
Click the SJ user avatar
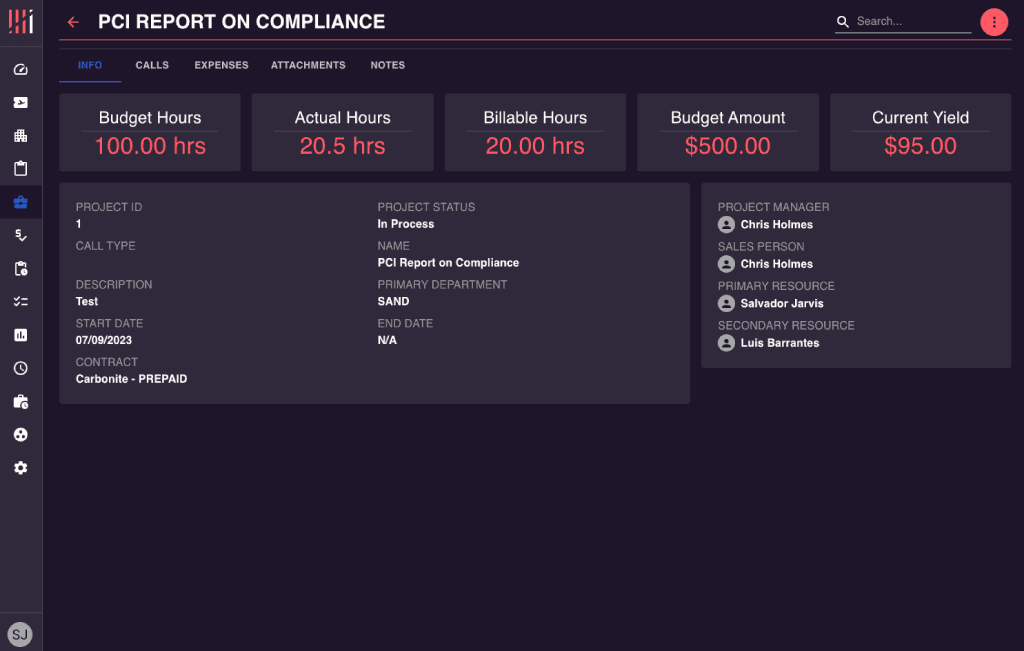point(20,633)
